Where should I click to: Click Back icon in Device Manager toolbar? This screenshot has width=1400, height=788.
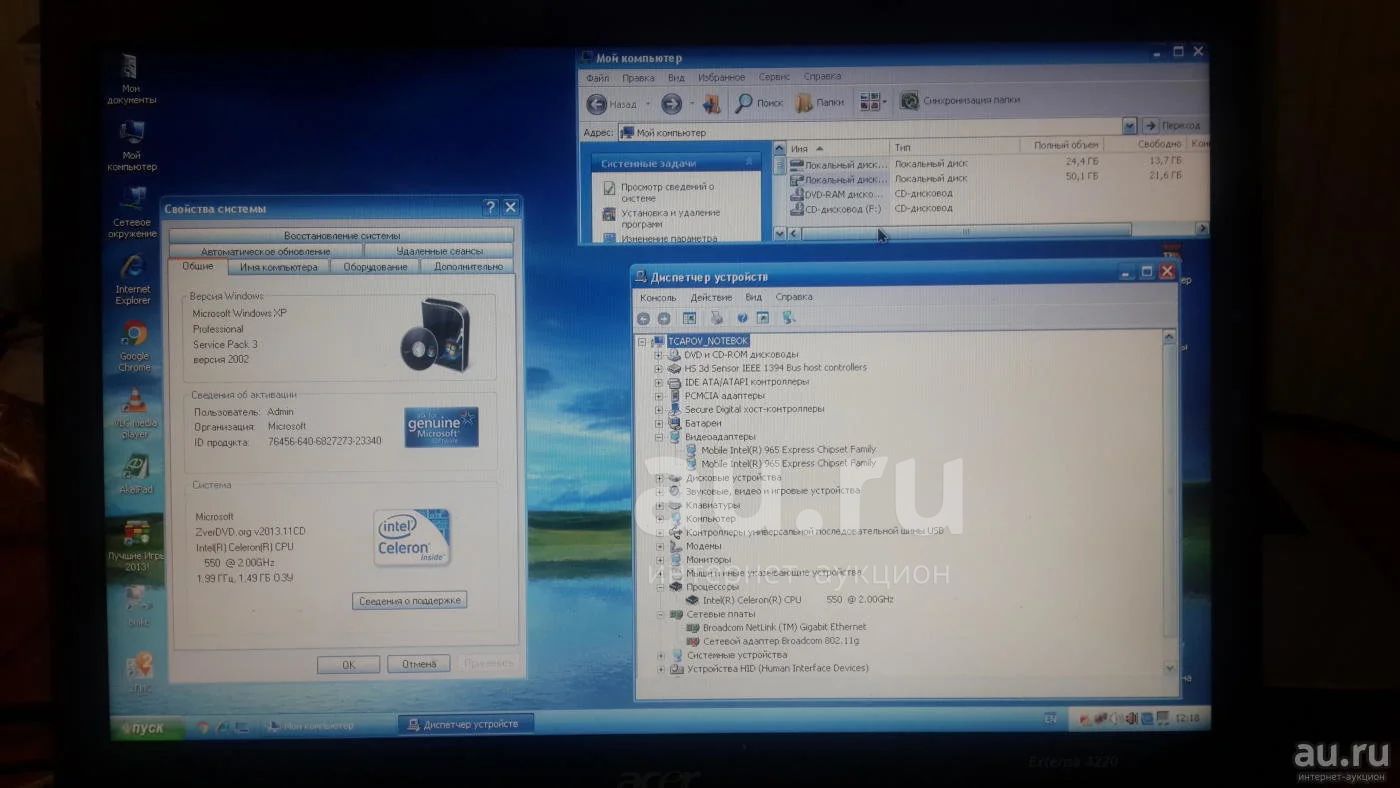point(643,319)
